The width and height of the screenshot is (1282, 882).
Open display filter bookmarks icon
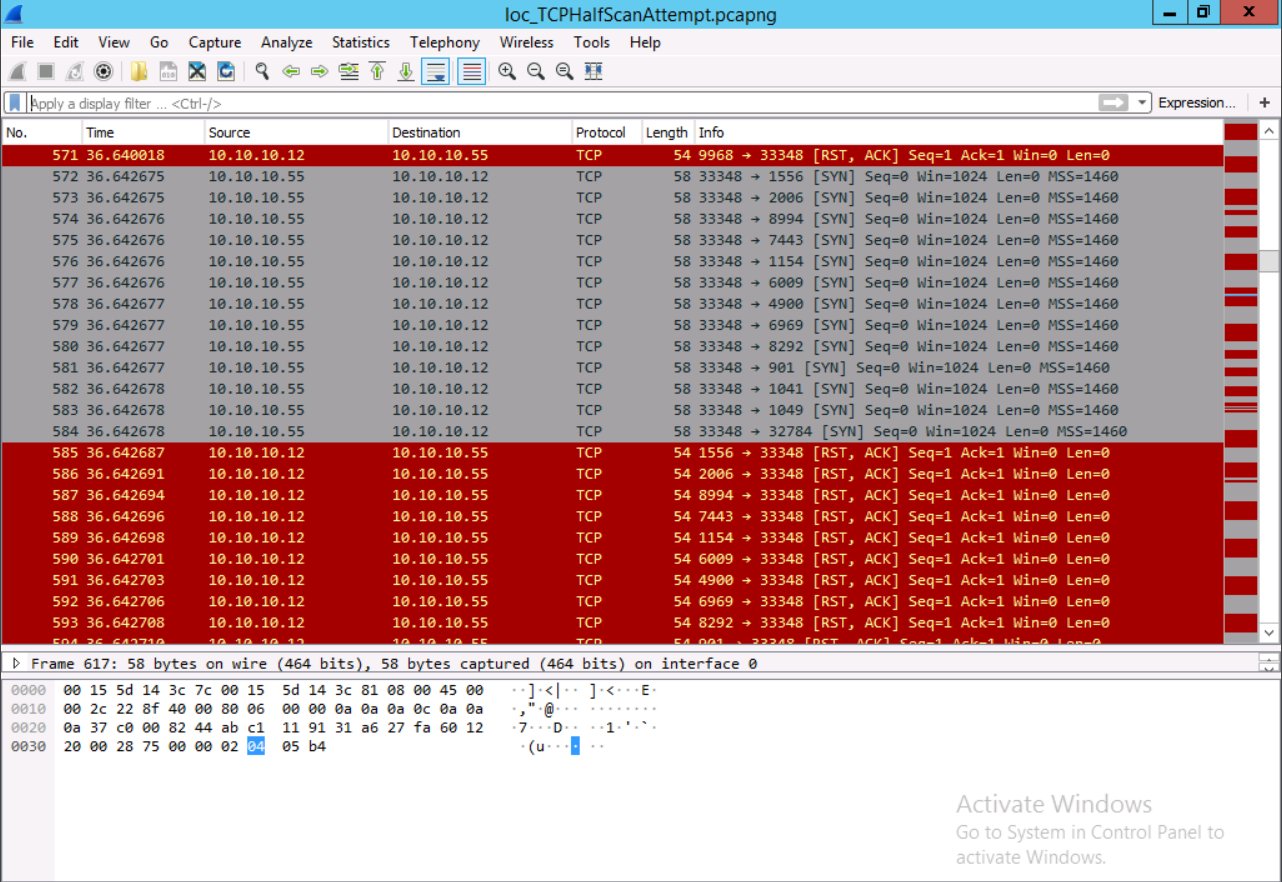tap(14, 103)
